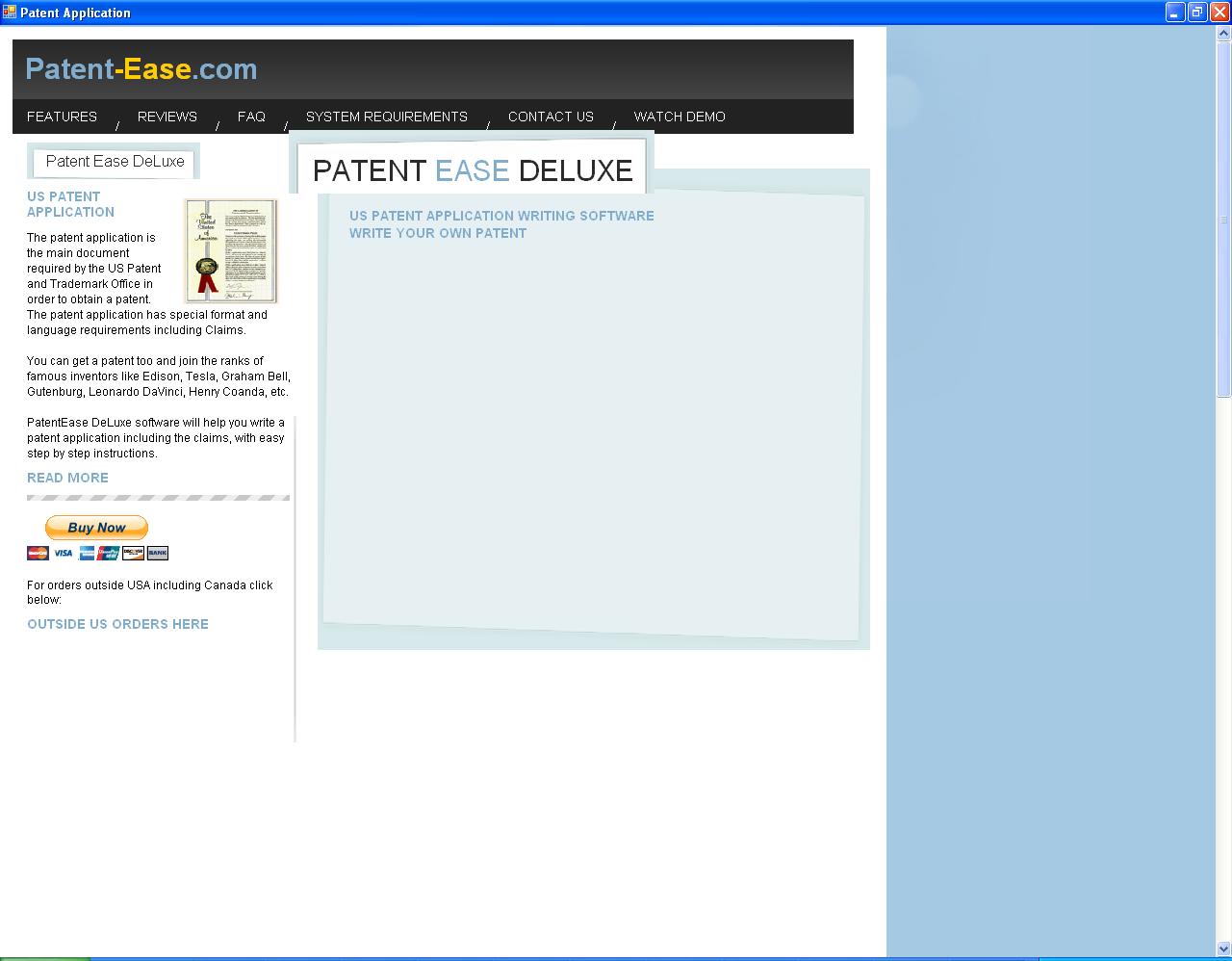Close the Patent Application window
This screenshot has height=961, width=1232.
pyautogui.click(x=1219, y=13)
